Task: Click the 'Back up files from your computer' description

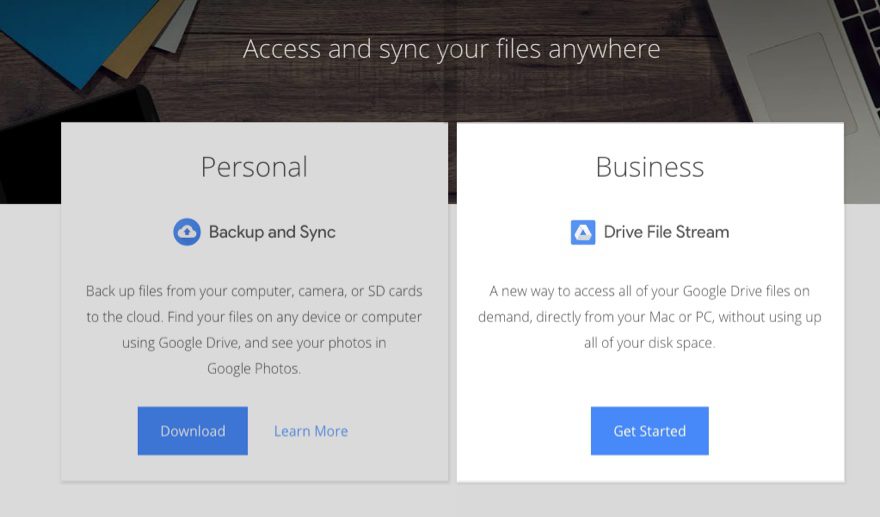Action: (254, 330)
